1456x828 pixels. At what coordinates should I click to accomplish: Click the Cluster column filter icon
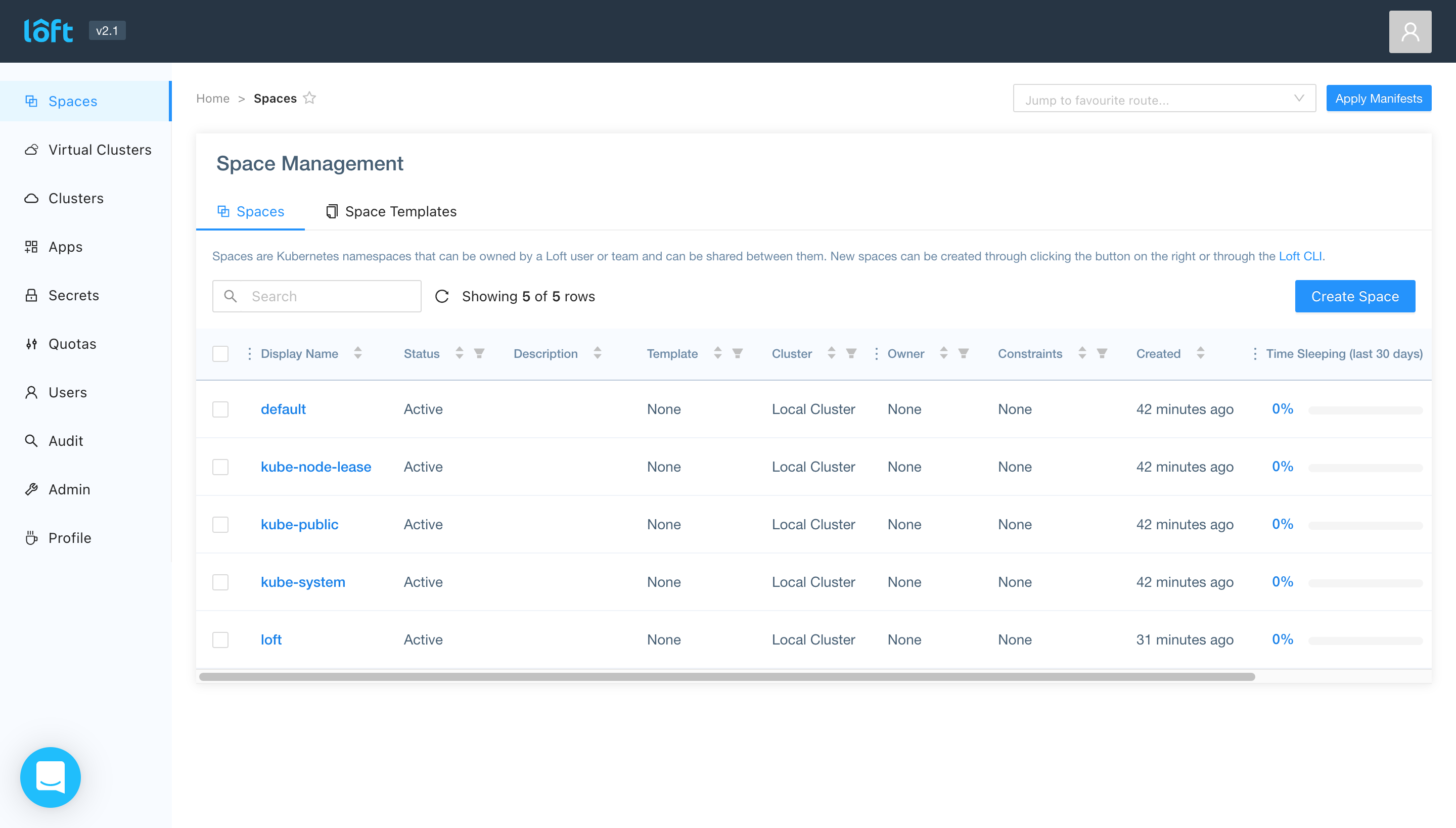(851, 354)
